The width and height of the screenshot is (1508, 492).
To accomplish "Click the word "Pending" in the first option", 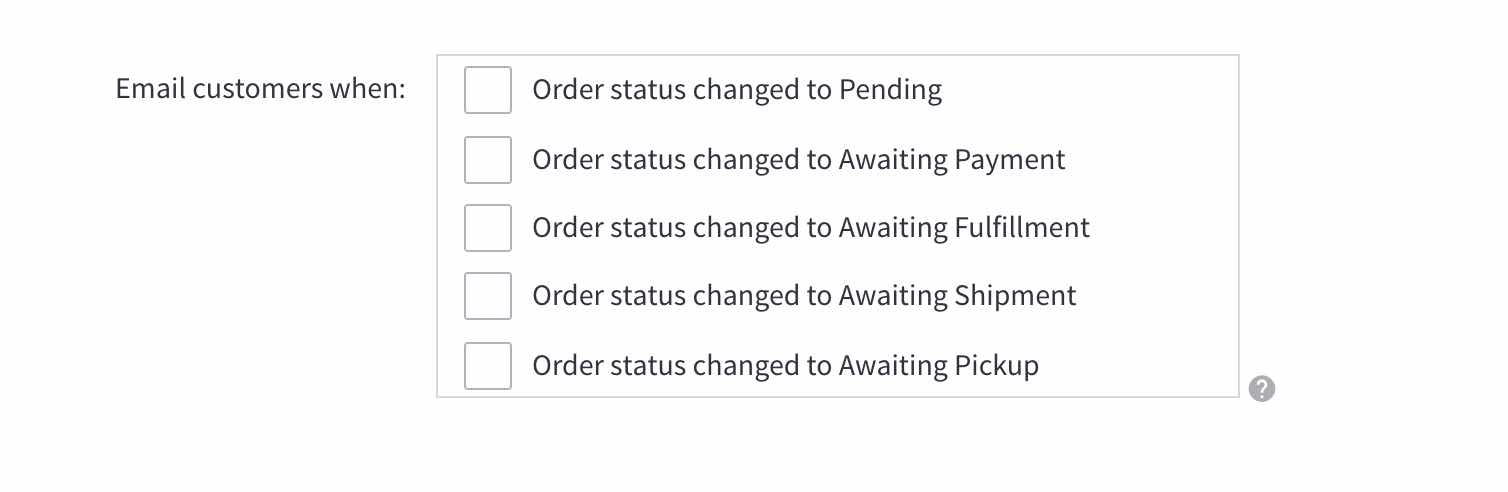I will point(890,91).
